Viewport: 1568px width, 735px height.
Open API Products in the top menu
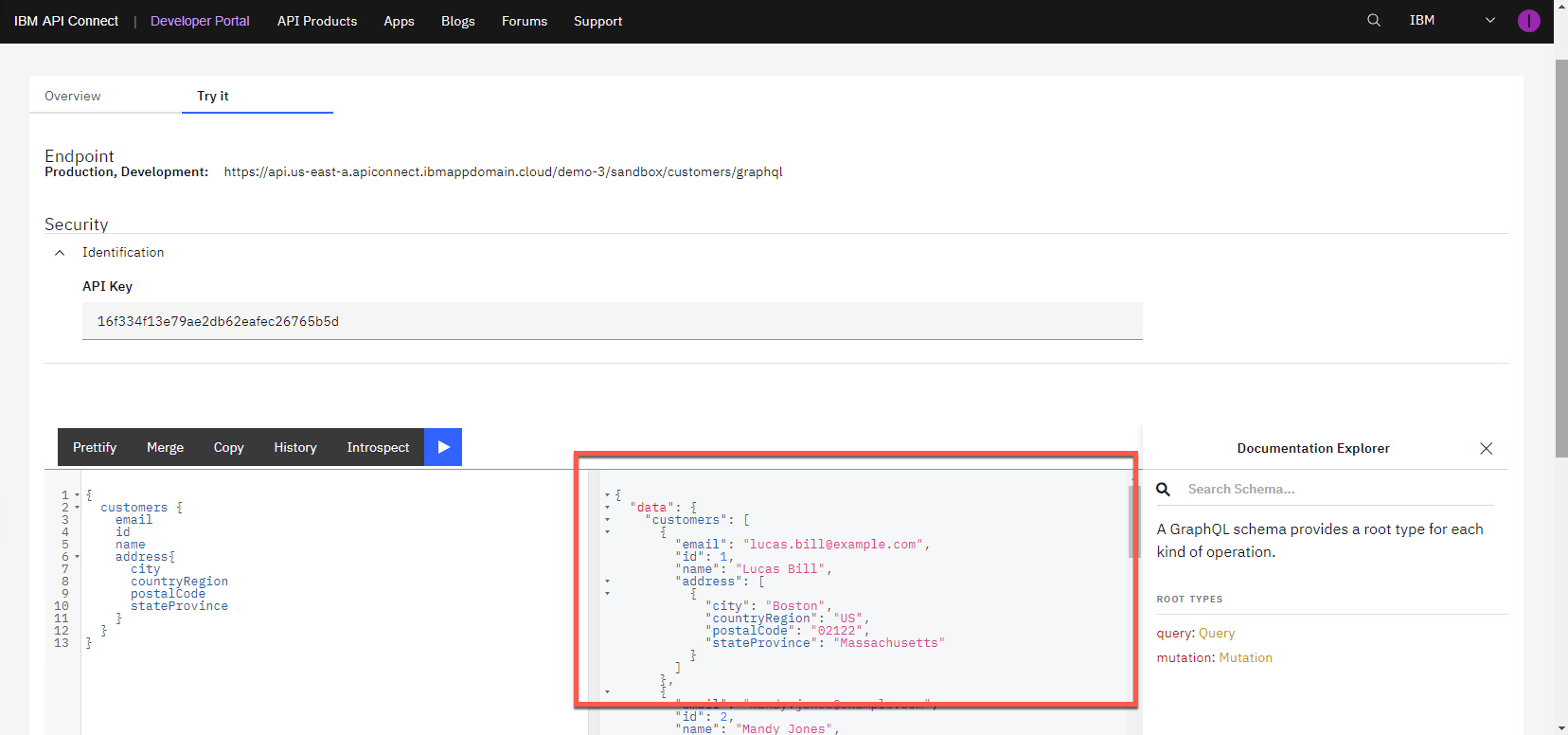(x=316, y=21)
